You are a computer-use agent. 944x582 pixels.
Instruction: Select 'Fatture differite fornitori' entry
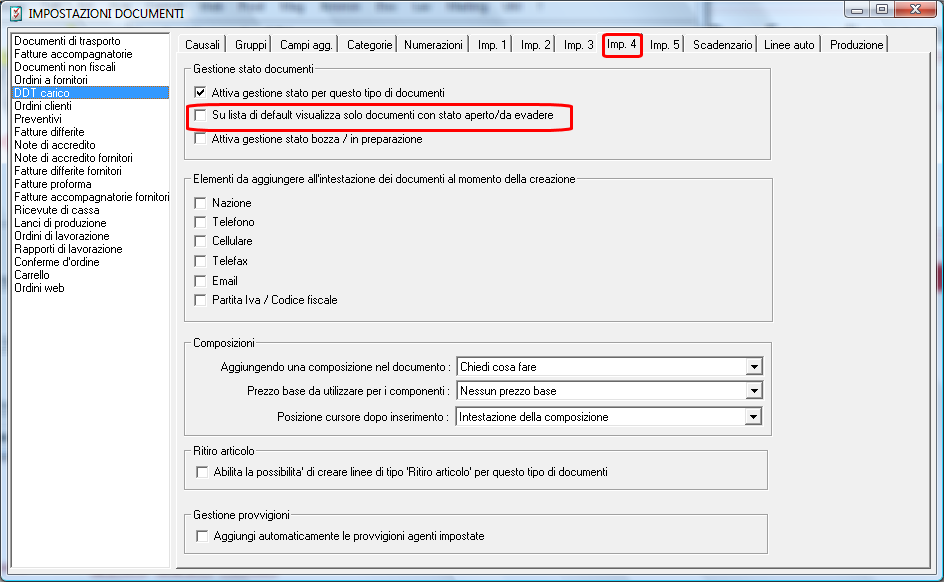pyautogui.click(x=90, y=171)
